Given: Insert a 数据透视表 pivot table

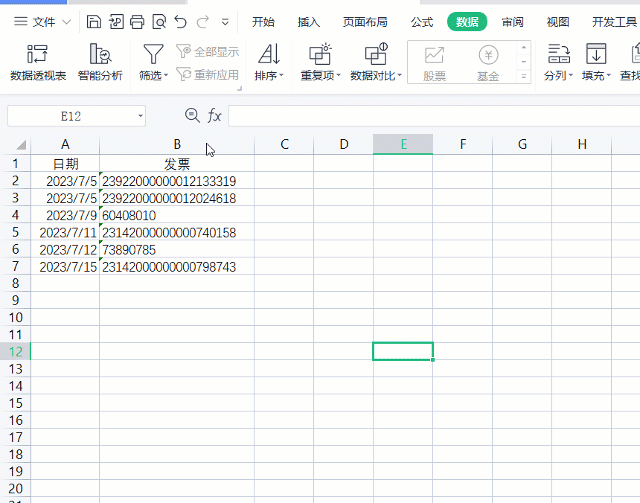Looking at the screenshot, I should click(38, 62).
